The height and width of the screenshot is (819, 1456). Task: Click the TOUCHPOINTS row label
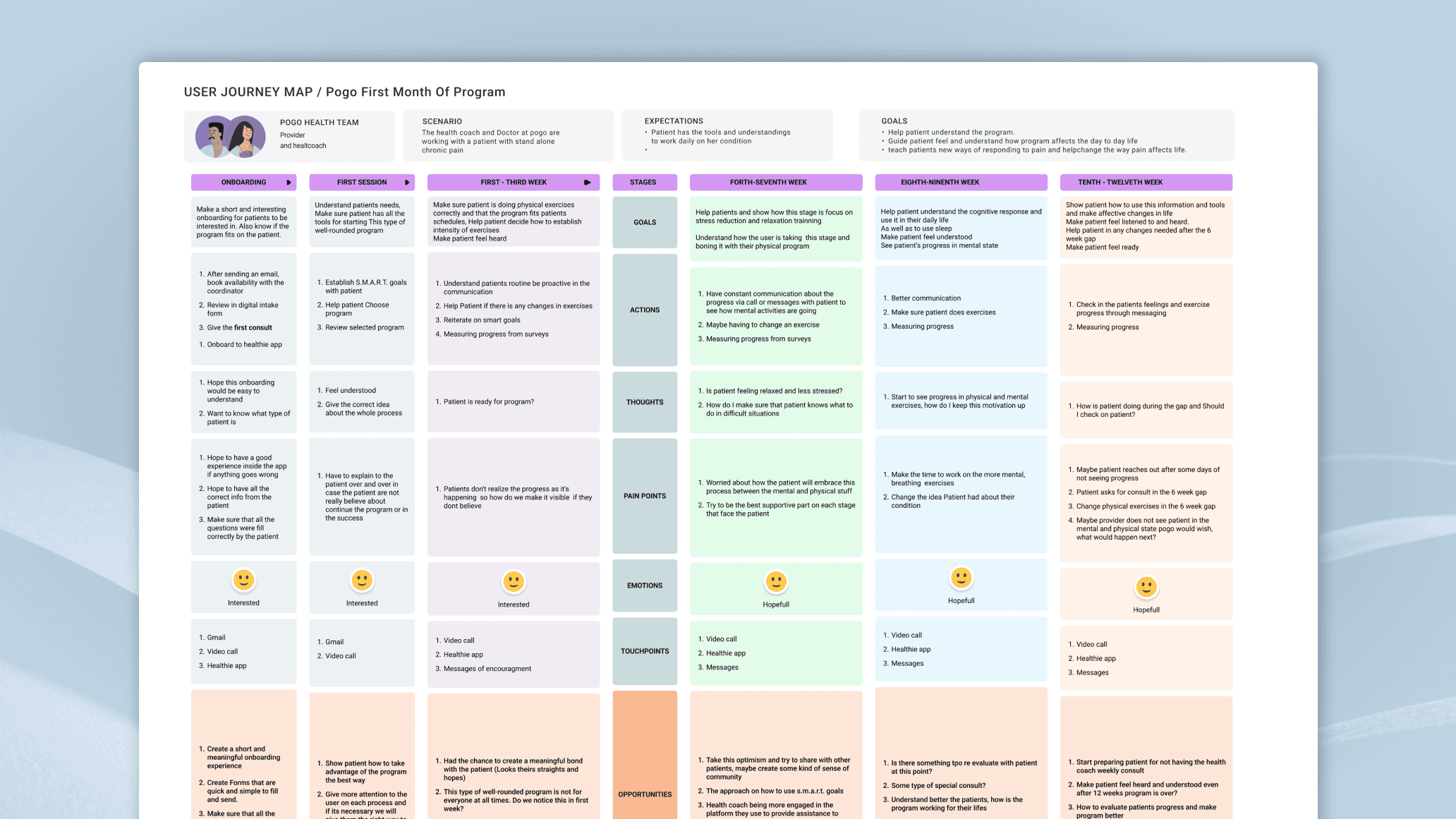click(x=644, y=651)
